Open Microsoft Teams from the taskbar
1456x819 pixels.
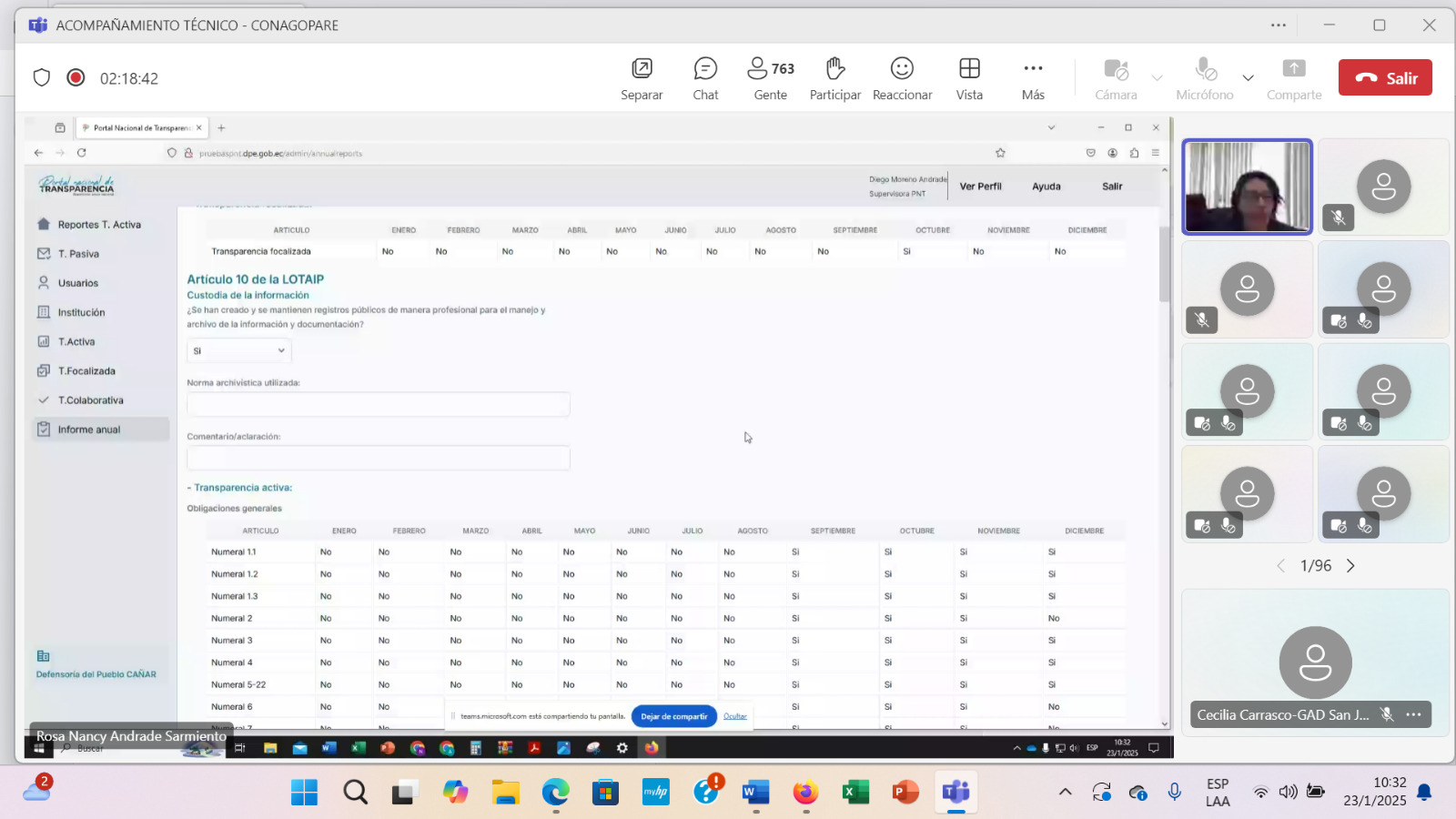(x=955, y=793)
